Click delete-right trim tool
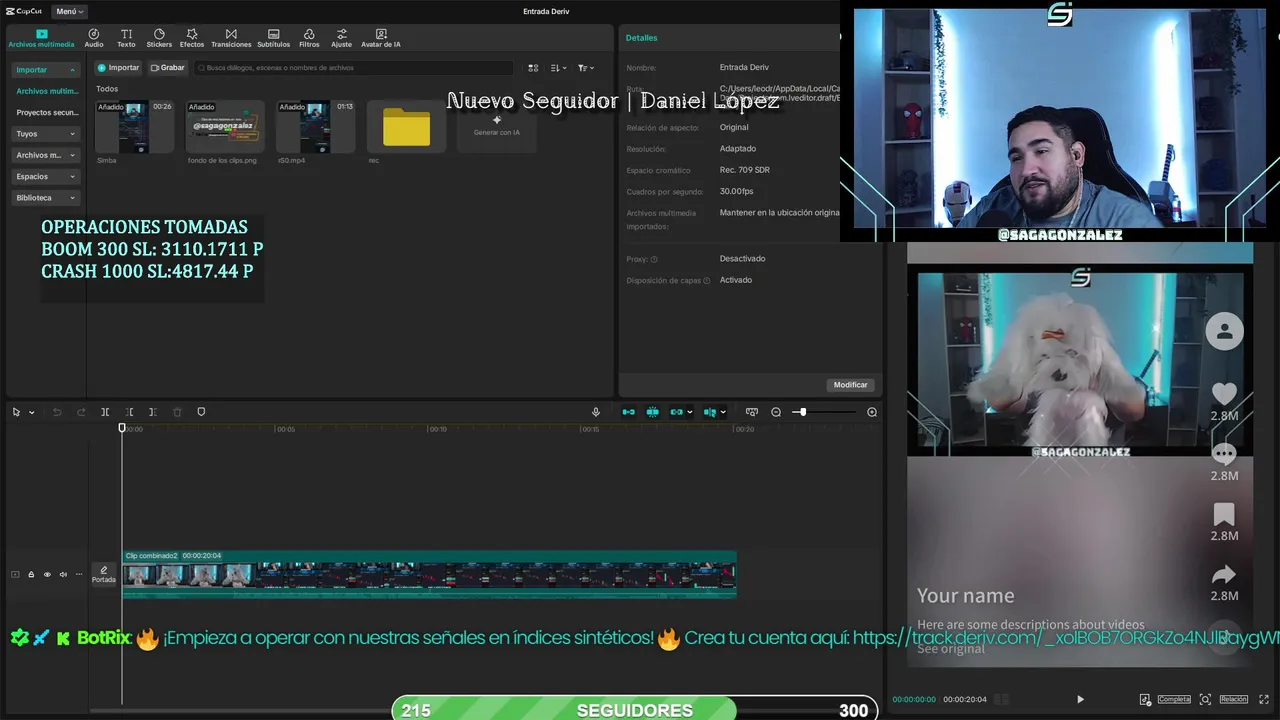The width and height of the screenshot is (1280, 720). tap(152, 412)
